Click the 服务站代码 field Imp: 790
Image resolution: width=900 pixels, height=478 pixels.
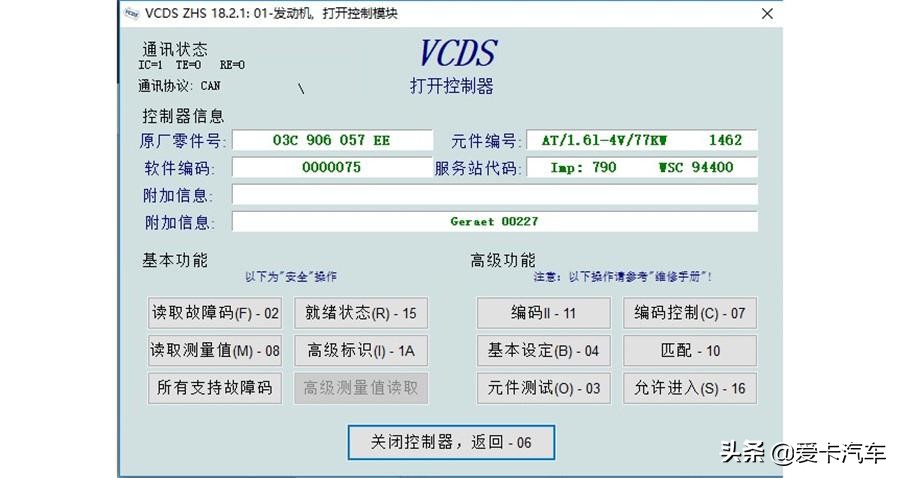[x=642, y=168]
